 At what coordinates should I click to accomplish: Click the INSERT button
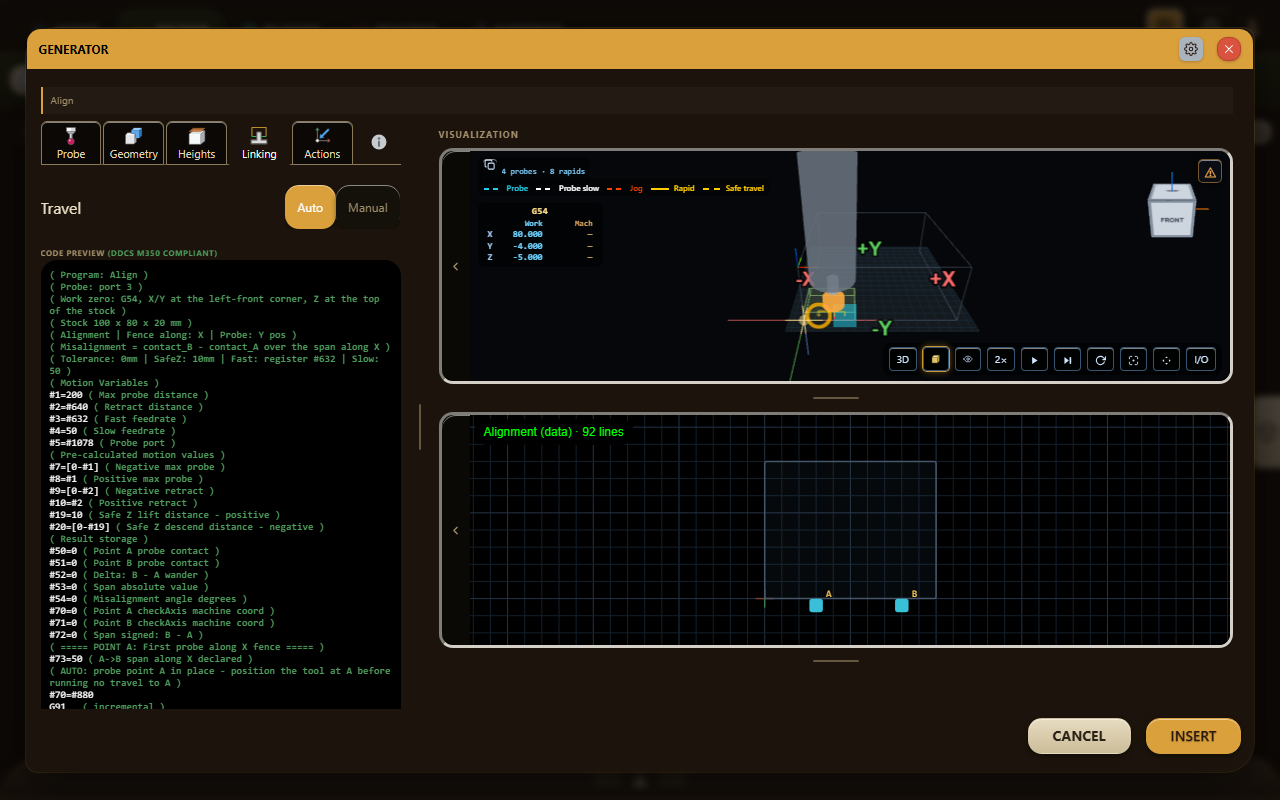click(x=1193, y=736)
